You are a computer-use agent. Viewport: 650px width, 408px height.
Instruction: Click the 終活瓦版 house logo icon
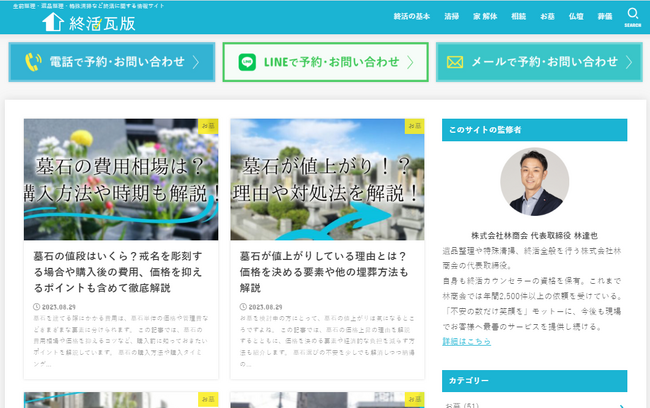pos(53,21)
